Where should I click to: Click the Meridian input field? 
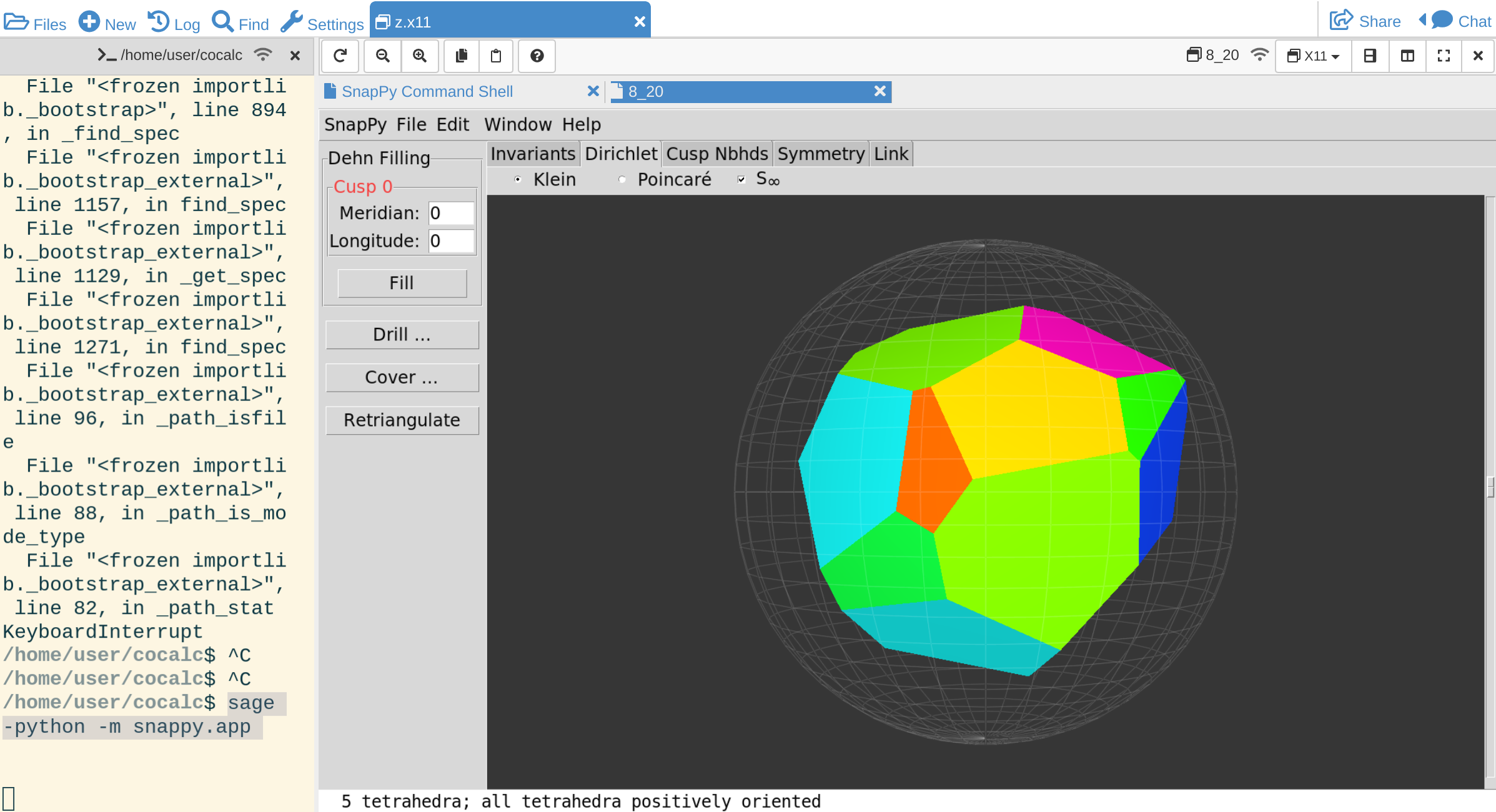[450, 214]
